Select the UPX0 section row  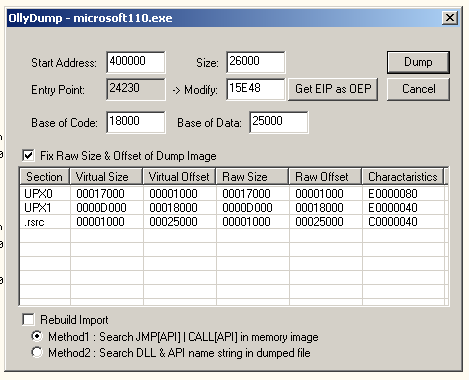click(x=233, y=194)
